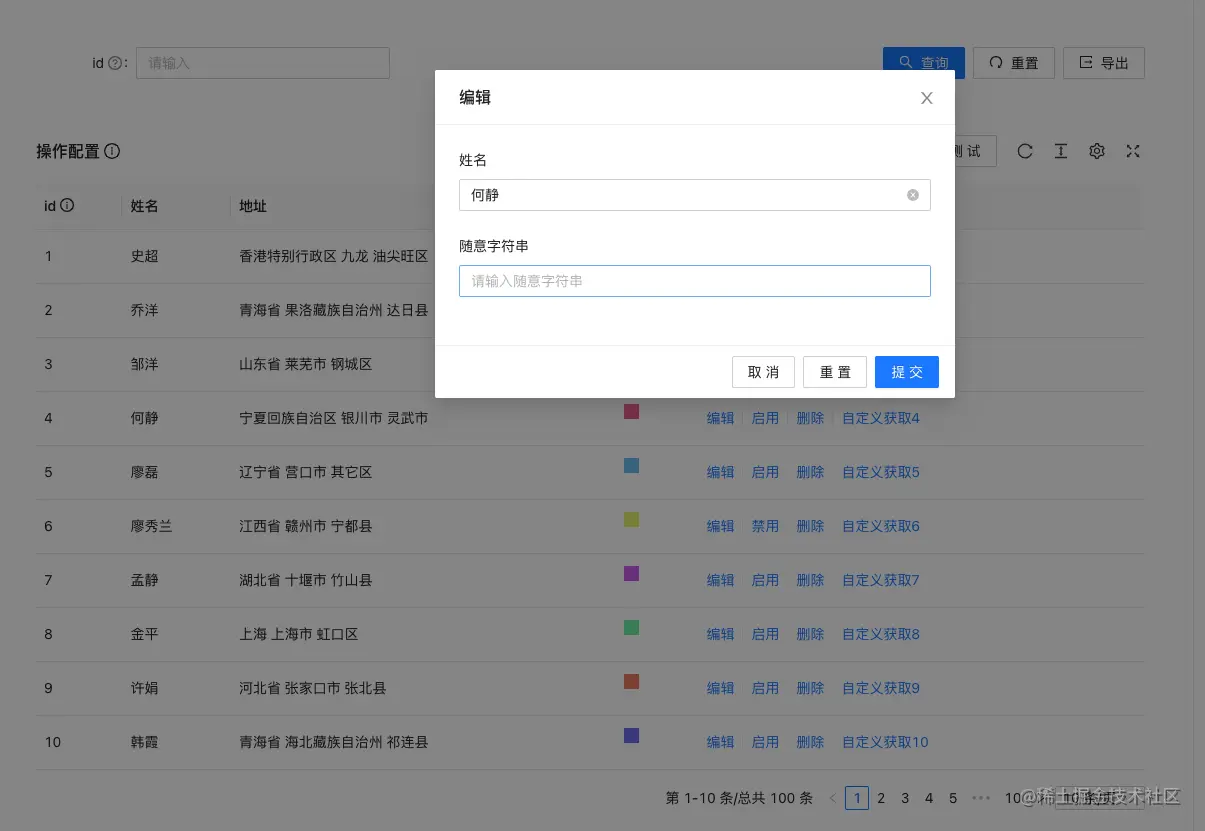Click the id help question-mark icon
This screenshot has width=1205, height=831.
[115, 63]
